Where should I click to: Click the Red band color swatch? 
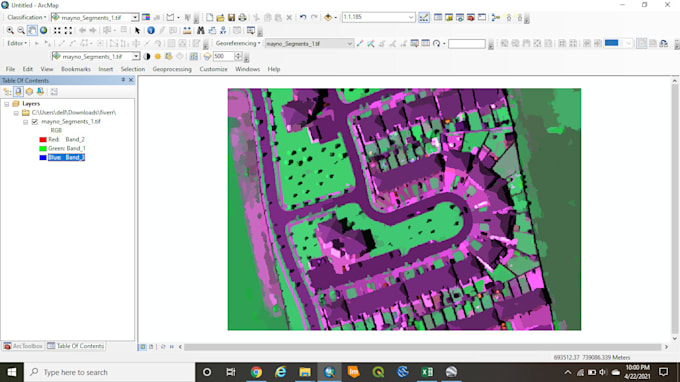click(43, 140)
